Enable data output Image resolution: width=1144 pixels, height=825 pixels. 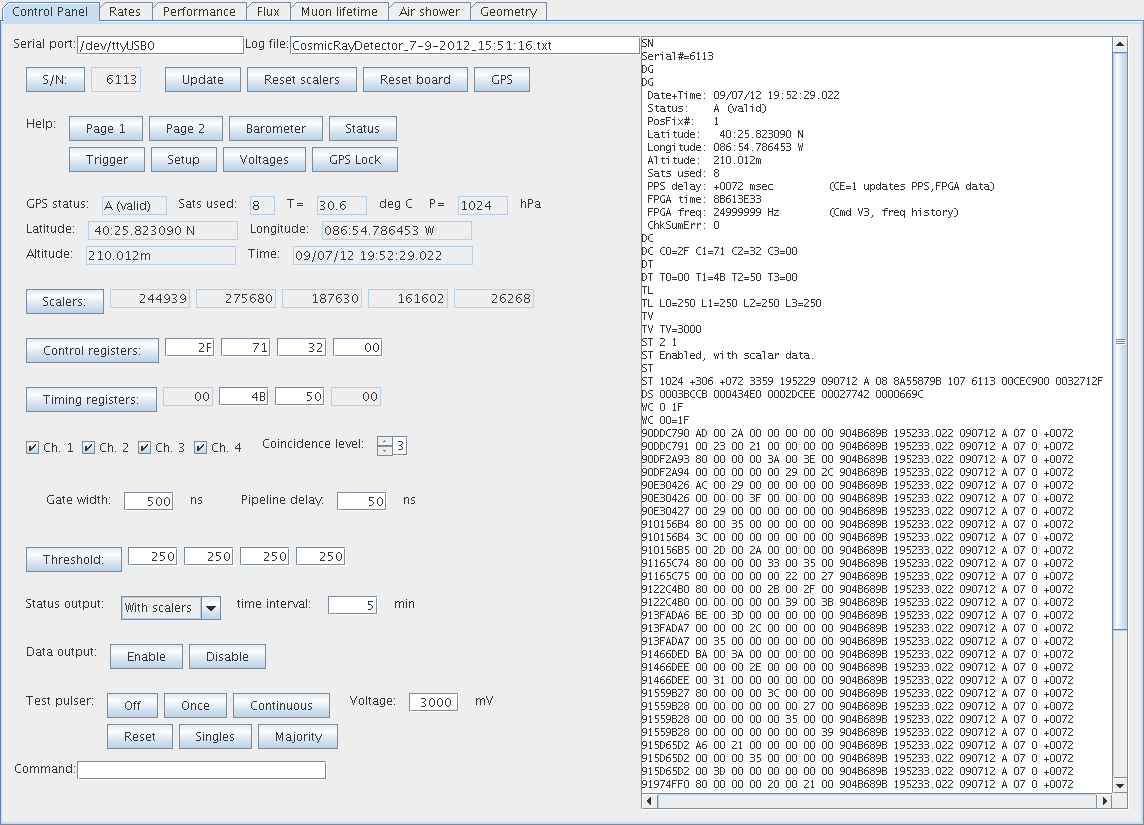point(145,657)
